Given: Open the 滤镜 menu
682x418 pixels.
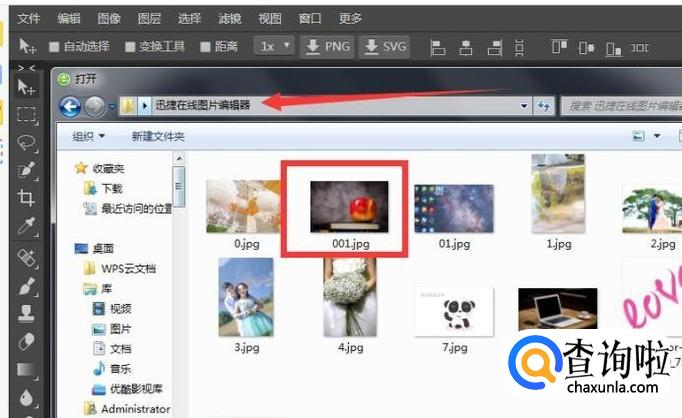Looking at the screenshot, I should [x=230, y=18].
